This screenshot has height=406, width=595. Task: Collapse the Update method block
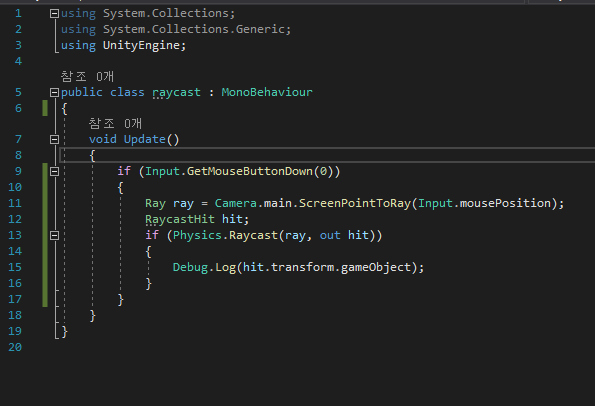coord(54,139)
